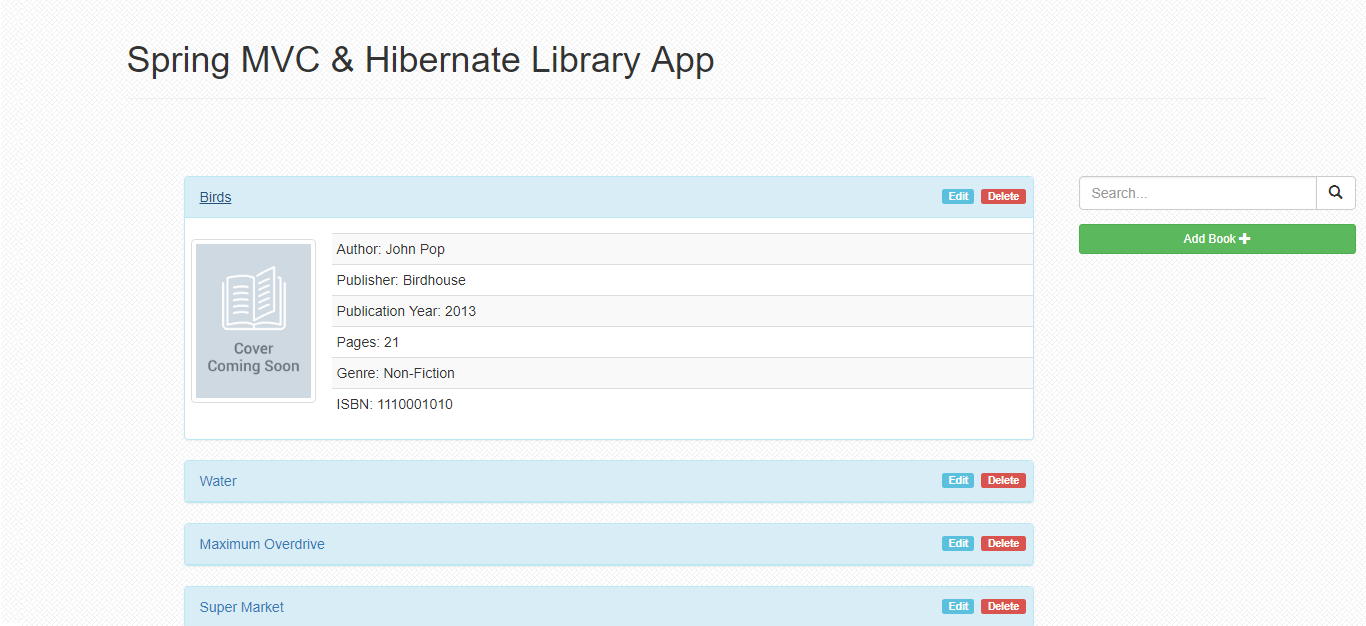Edit the Super Market book
The height and width of the screenshot is (626, 1366).
pos(957,606)
